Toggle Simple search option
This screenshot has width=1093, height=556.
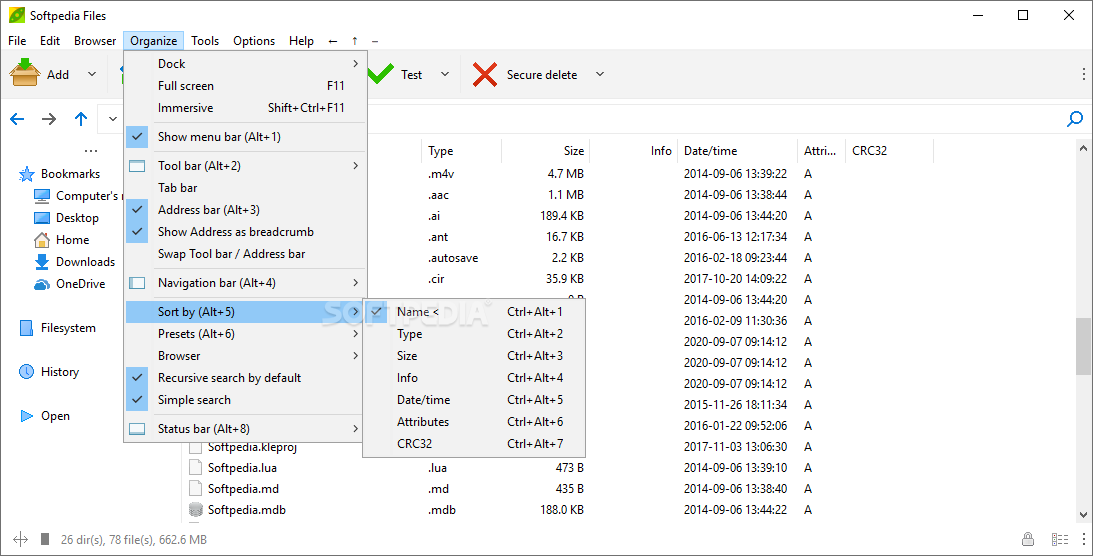245,400
